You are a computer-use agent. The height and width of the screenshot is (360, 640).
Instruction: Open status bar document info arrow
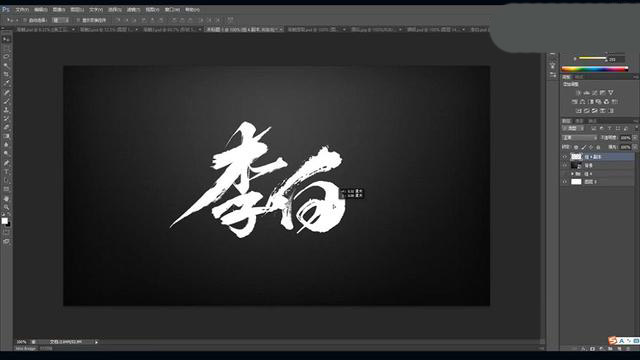tap(96, 342)
